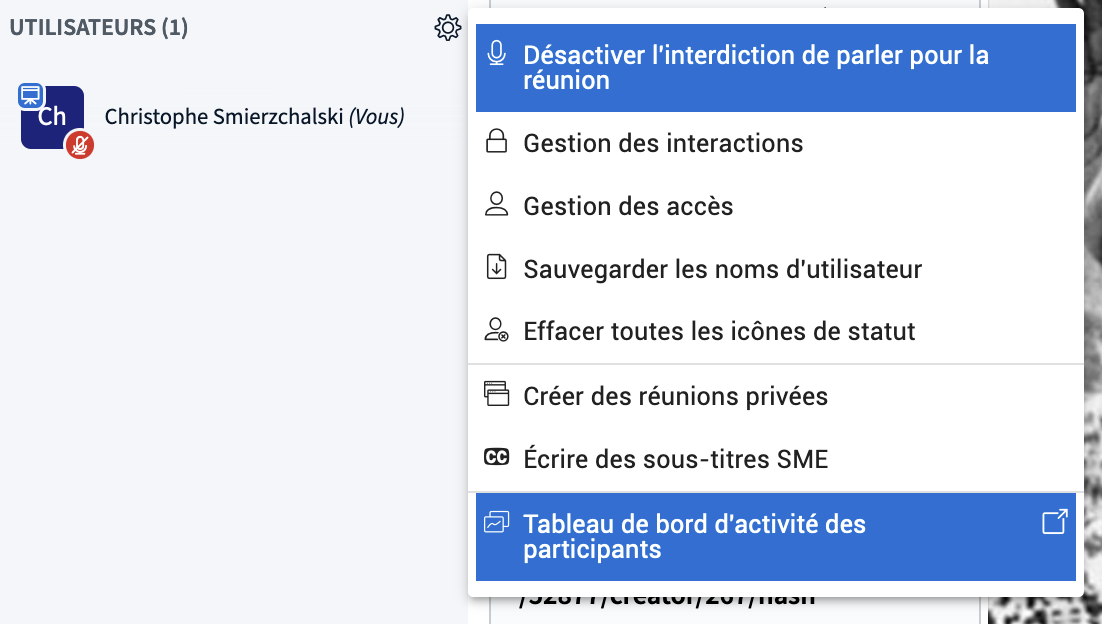Select Désactiver l'interdiction de parler pour la réunion

point(775,68)
